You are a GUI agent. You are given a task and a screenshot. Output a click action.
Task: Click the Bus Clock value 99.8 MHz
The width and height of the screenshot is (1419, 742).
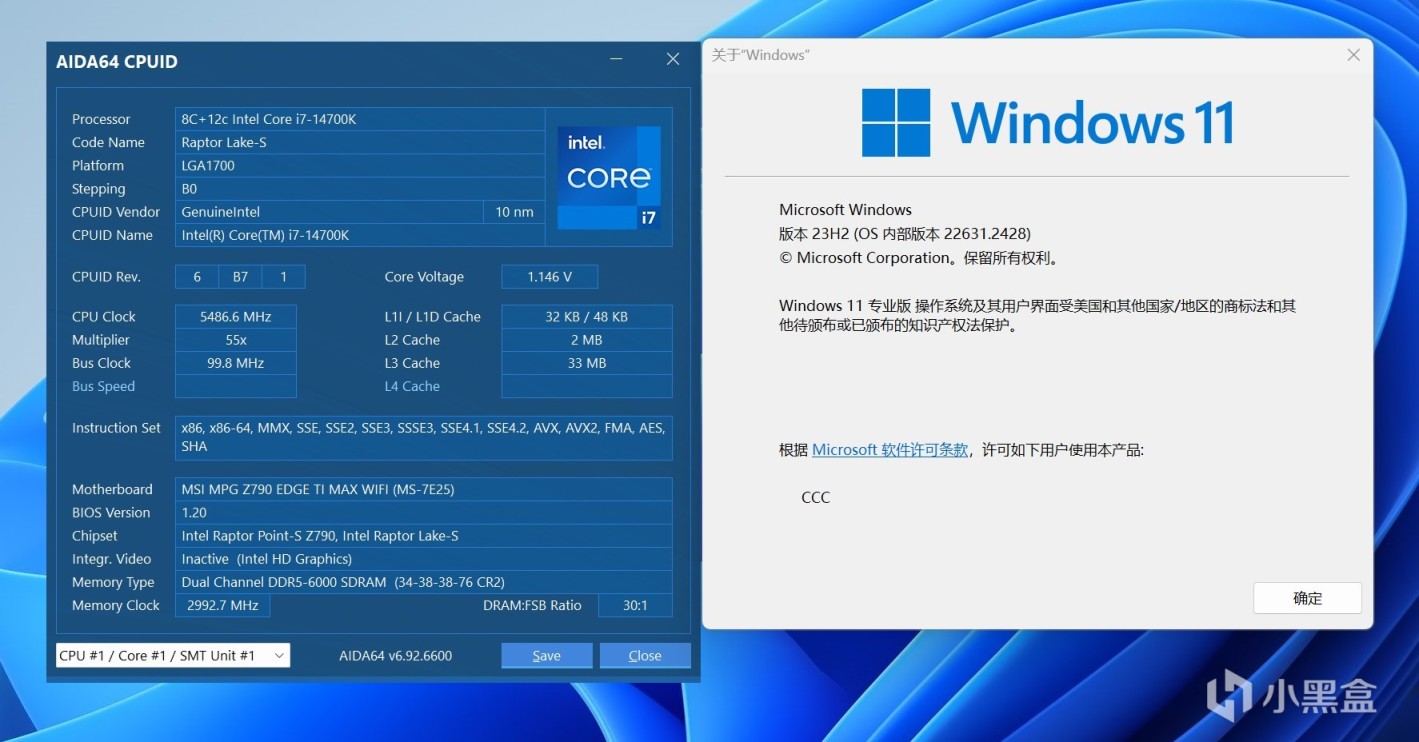[236, 363]
